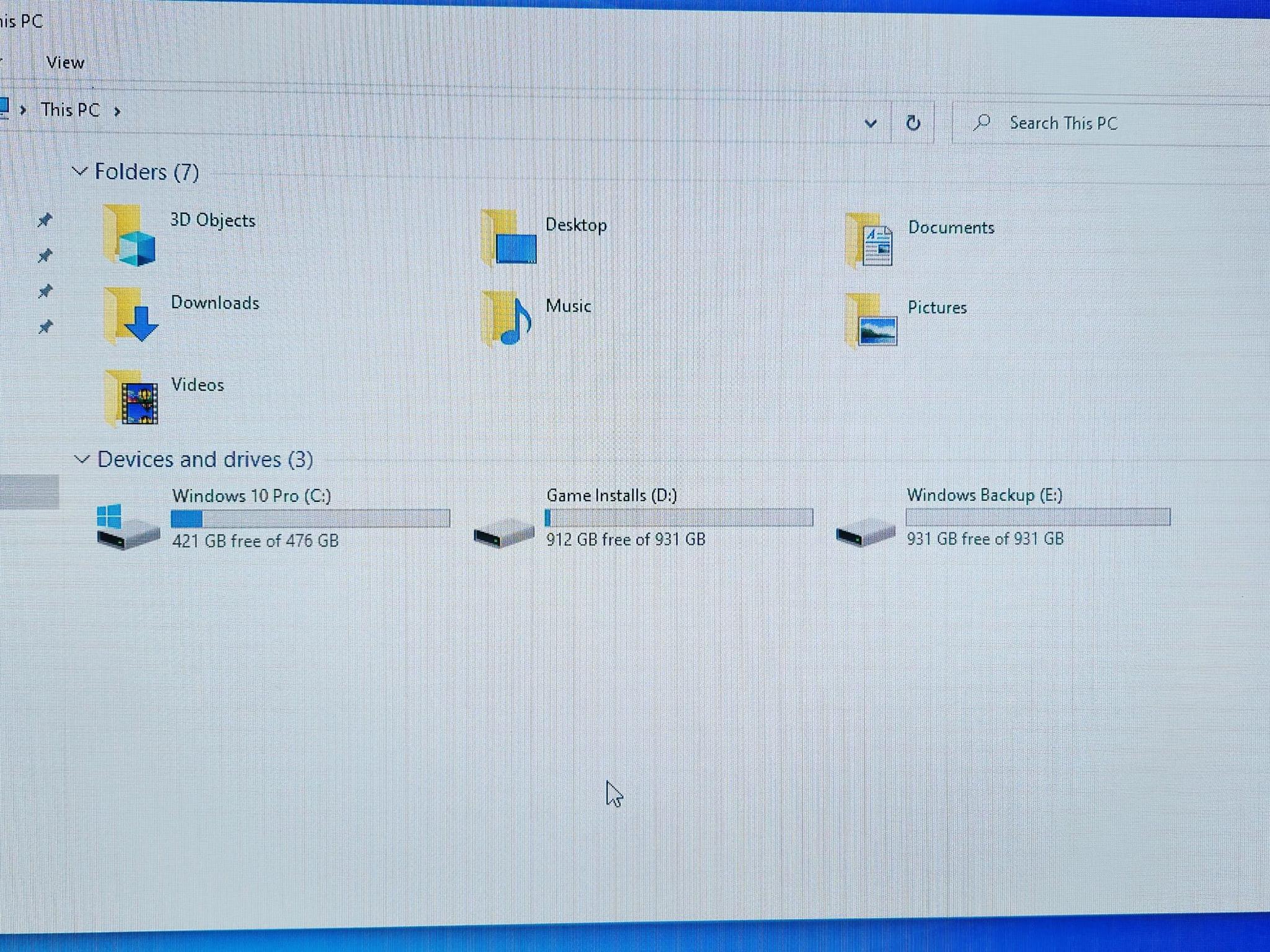Open the address bar history dropdown
Viewport: 1270px width, 952px height.
coord(871,123)
